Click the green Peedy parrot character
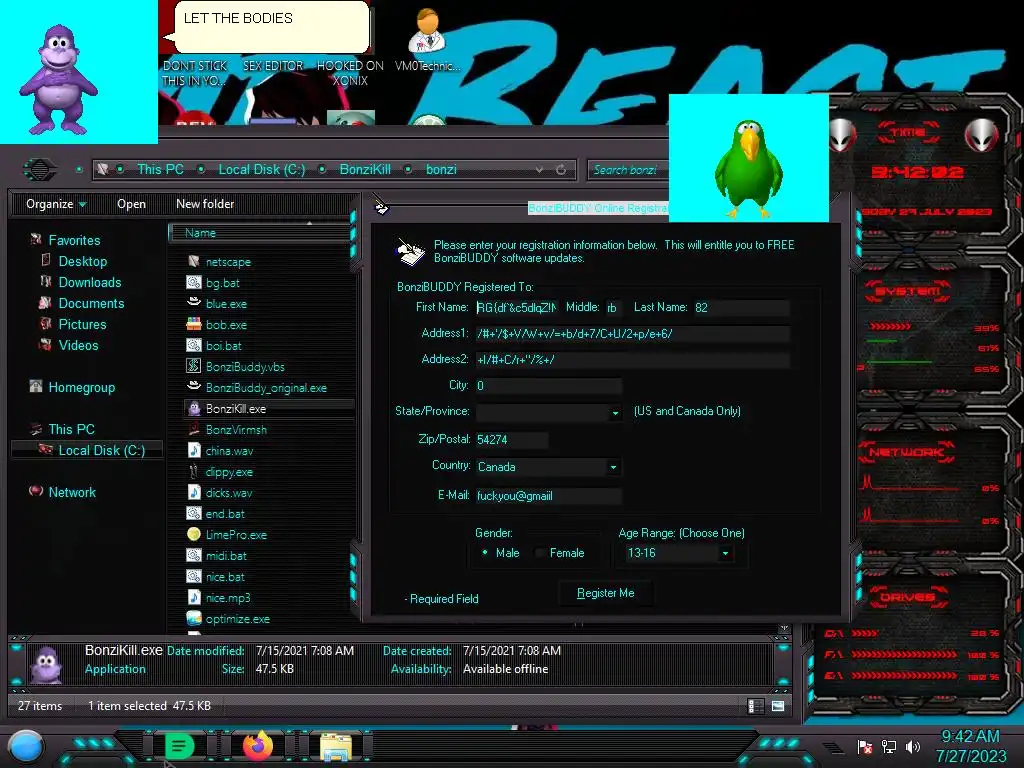This screenshot has width=1024, height=768. 748,168
